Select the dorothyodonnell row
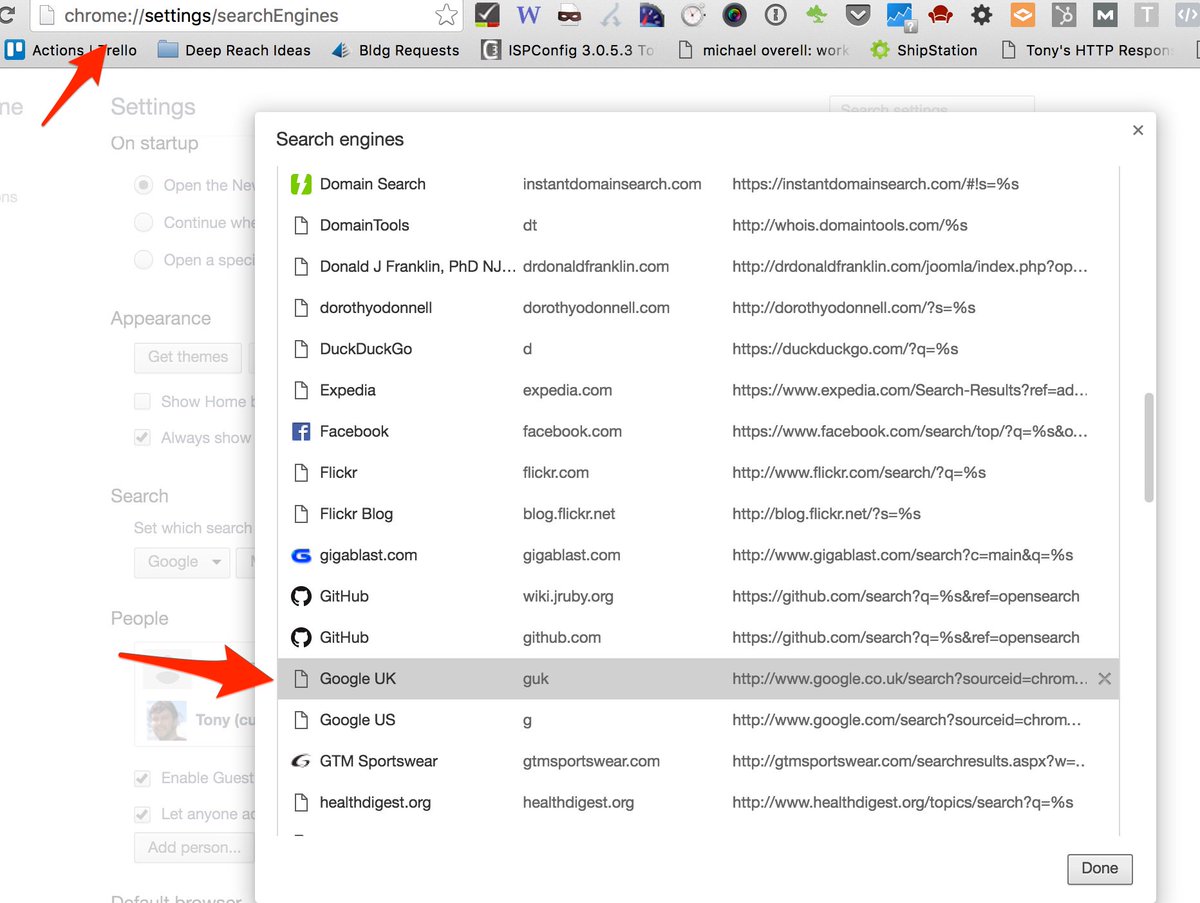1200x903 pixels. pos(698,308)
